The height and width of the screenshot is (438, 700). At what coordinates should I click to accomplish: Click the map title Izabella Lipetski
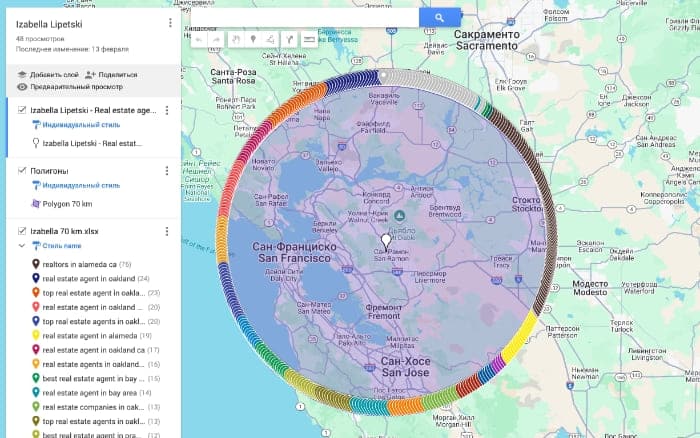click(x=49, y=25)
